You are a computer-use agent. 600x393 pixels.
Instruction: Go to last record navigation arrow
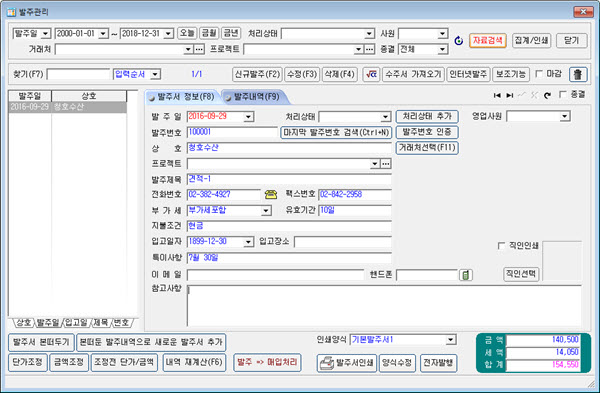510,95
